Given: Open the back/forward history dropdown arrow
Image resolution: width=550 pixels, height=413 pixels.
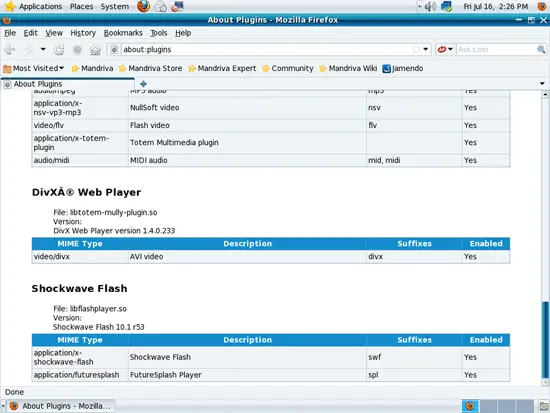Looking at the screenshot, I should tap(43, 49).
